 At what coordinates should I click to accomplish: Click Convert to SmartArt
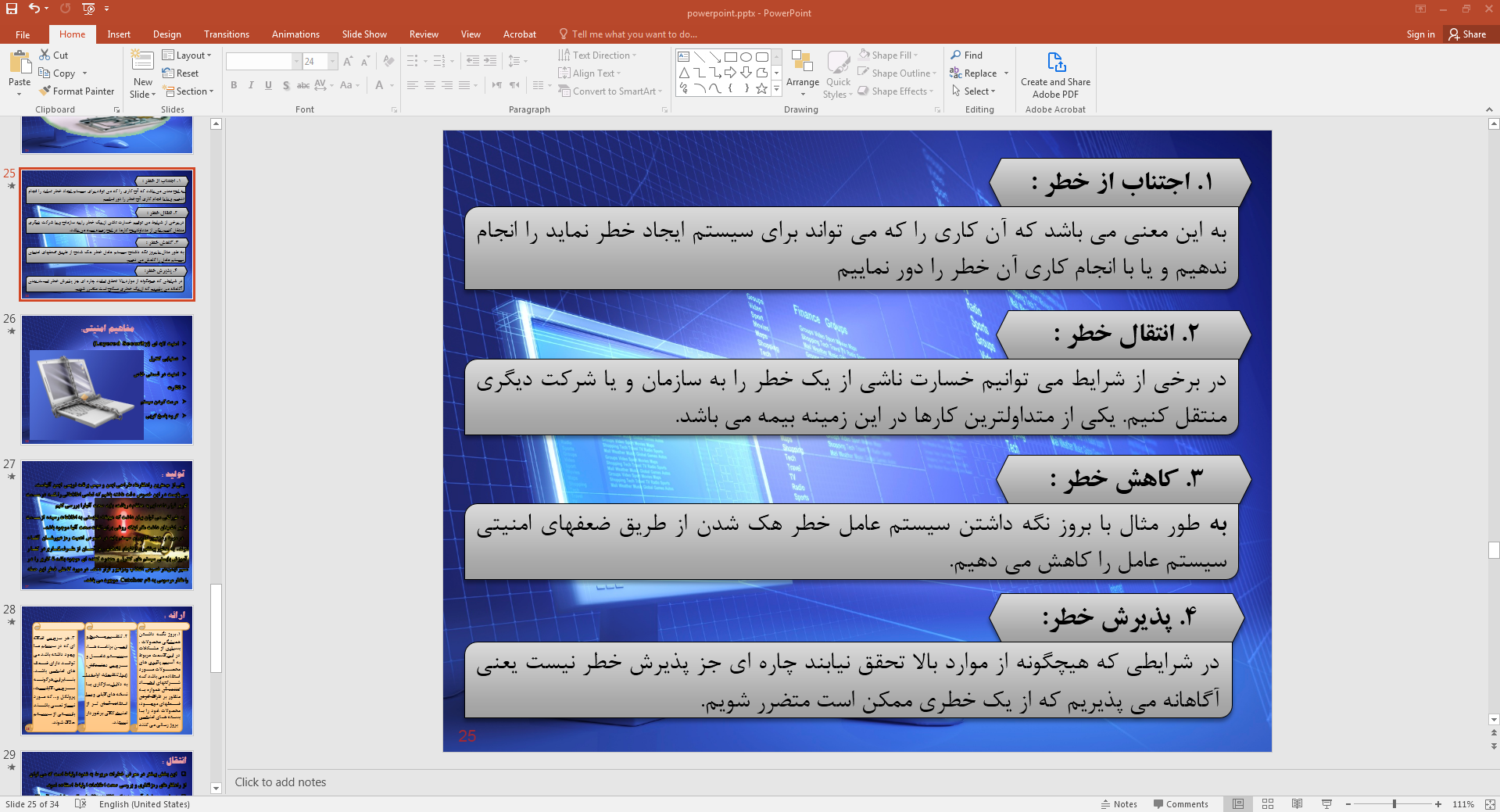(610, 91)
